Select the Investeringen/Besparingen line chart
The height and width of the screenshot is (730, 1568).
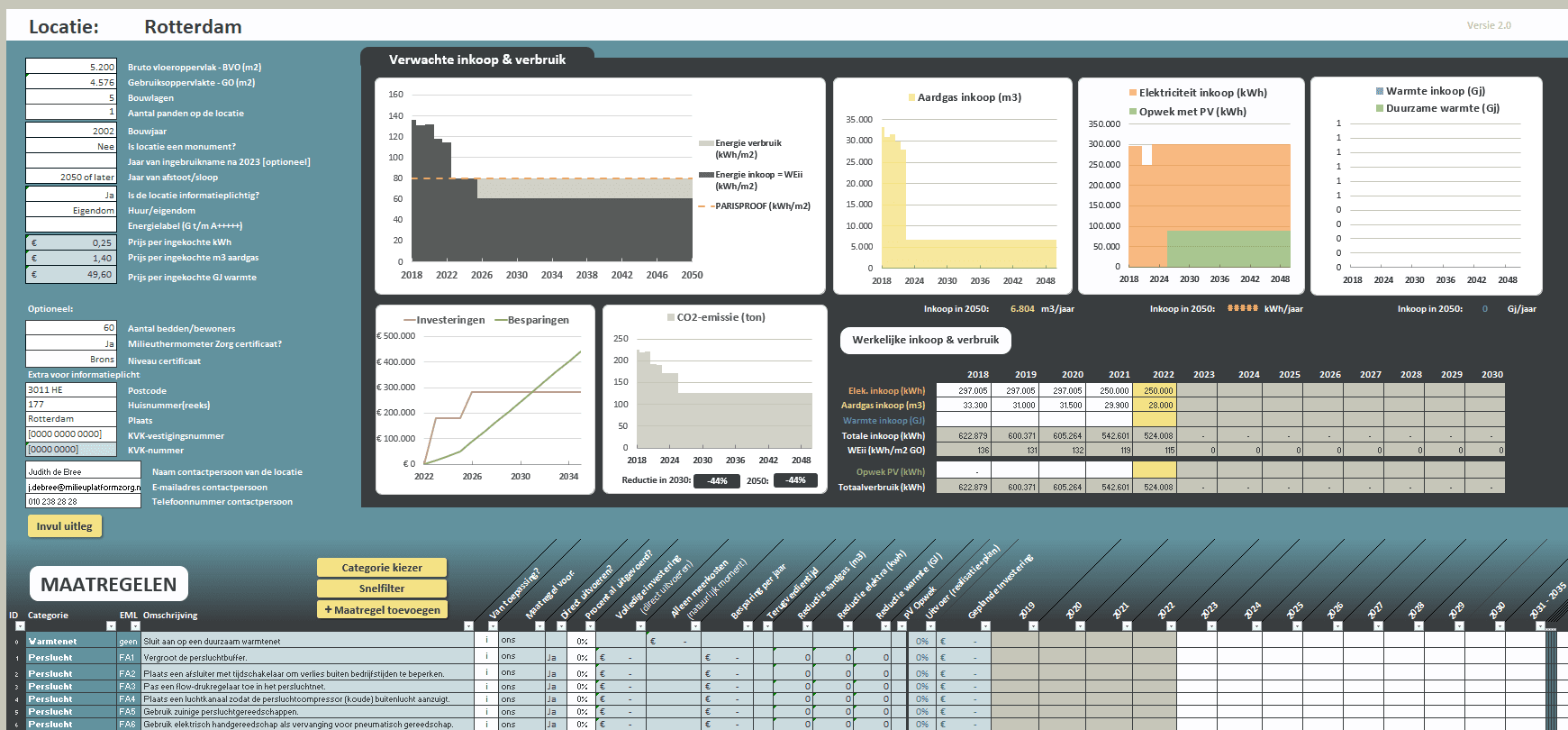485,399
